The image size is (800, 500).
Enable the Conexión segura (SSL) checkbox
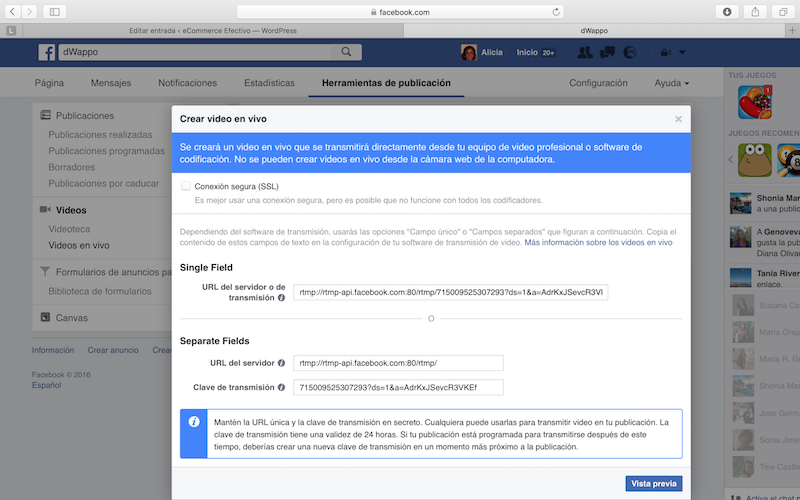tap(186, 186)
